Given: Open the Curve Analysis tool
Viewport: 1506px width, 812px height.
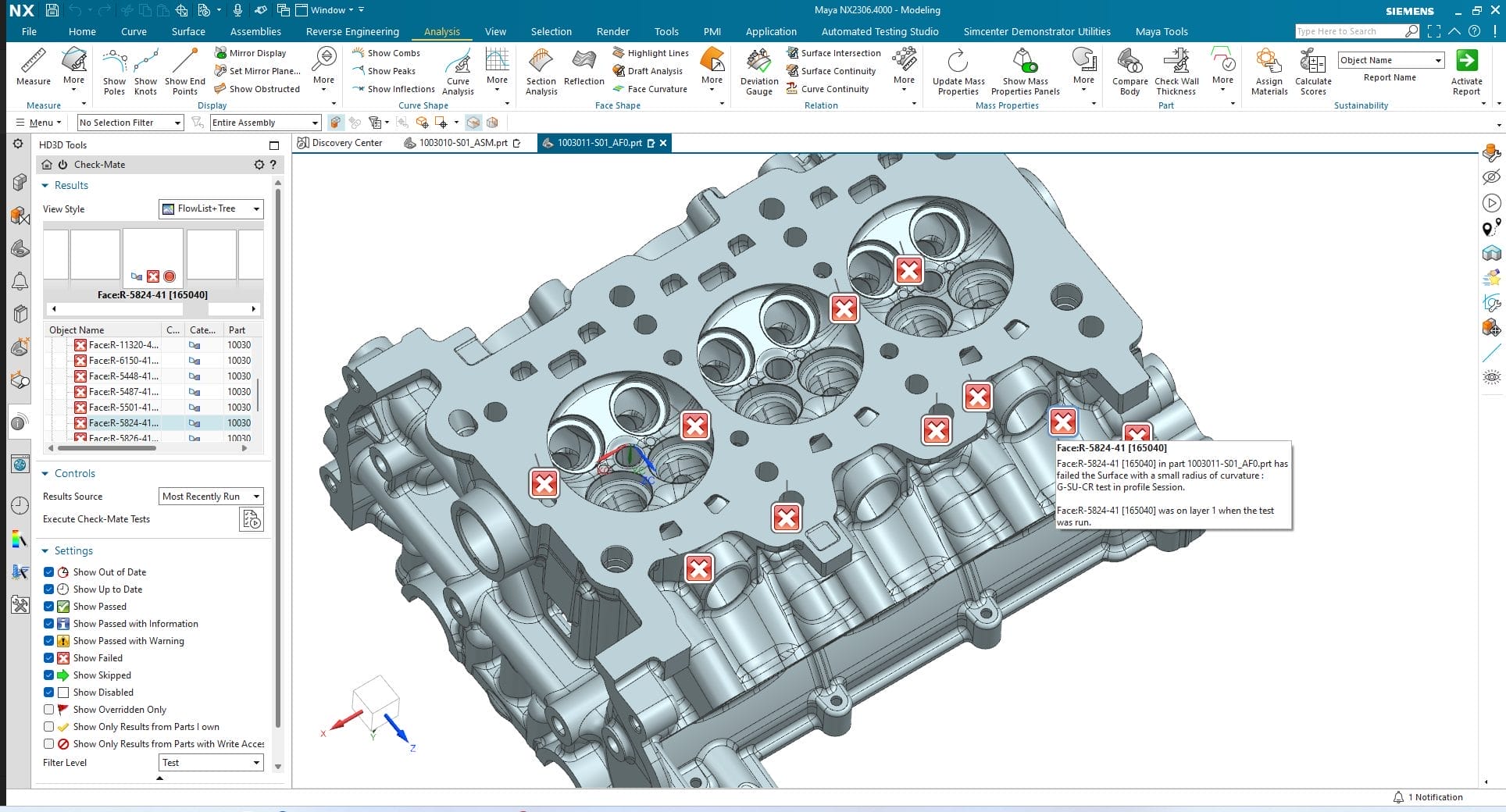Looking at the screenshot, I should [x=458, y=70].
